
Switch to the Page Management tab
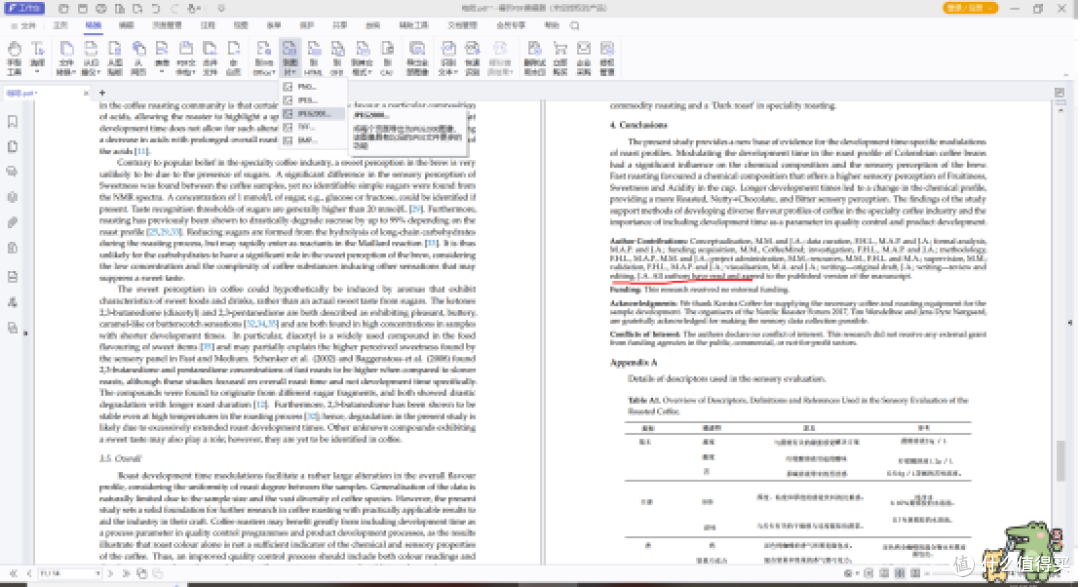coord(167,25)
